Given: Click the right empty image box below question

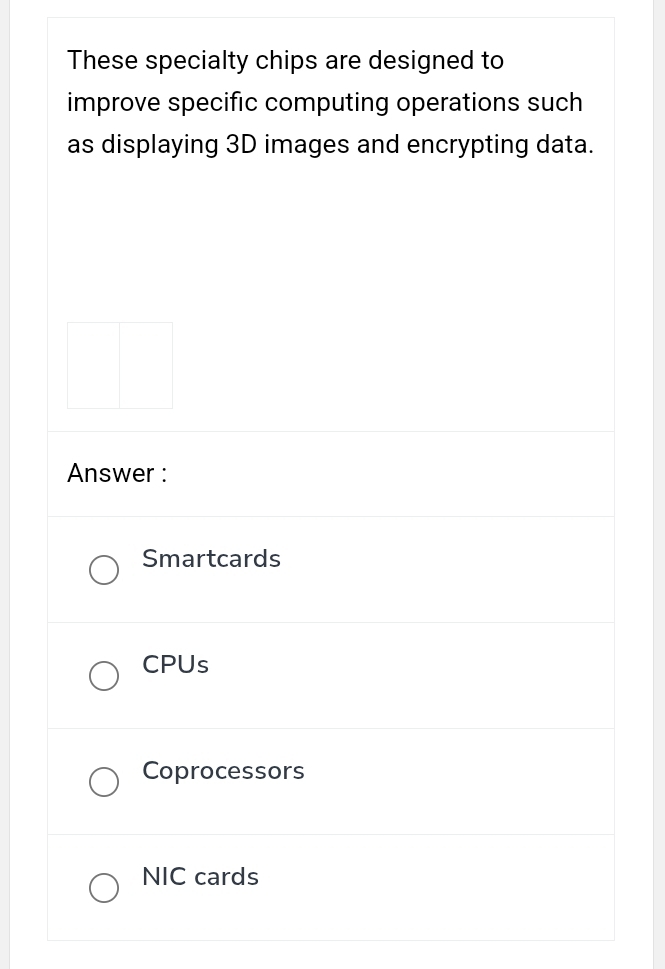Looking at the screenshot, I should click(146, 365).
